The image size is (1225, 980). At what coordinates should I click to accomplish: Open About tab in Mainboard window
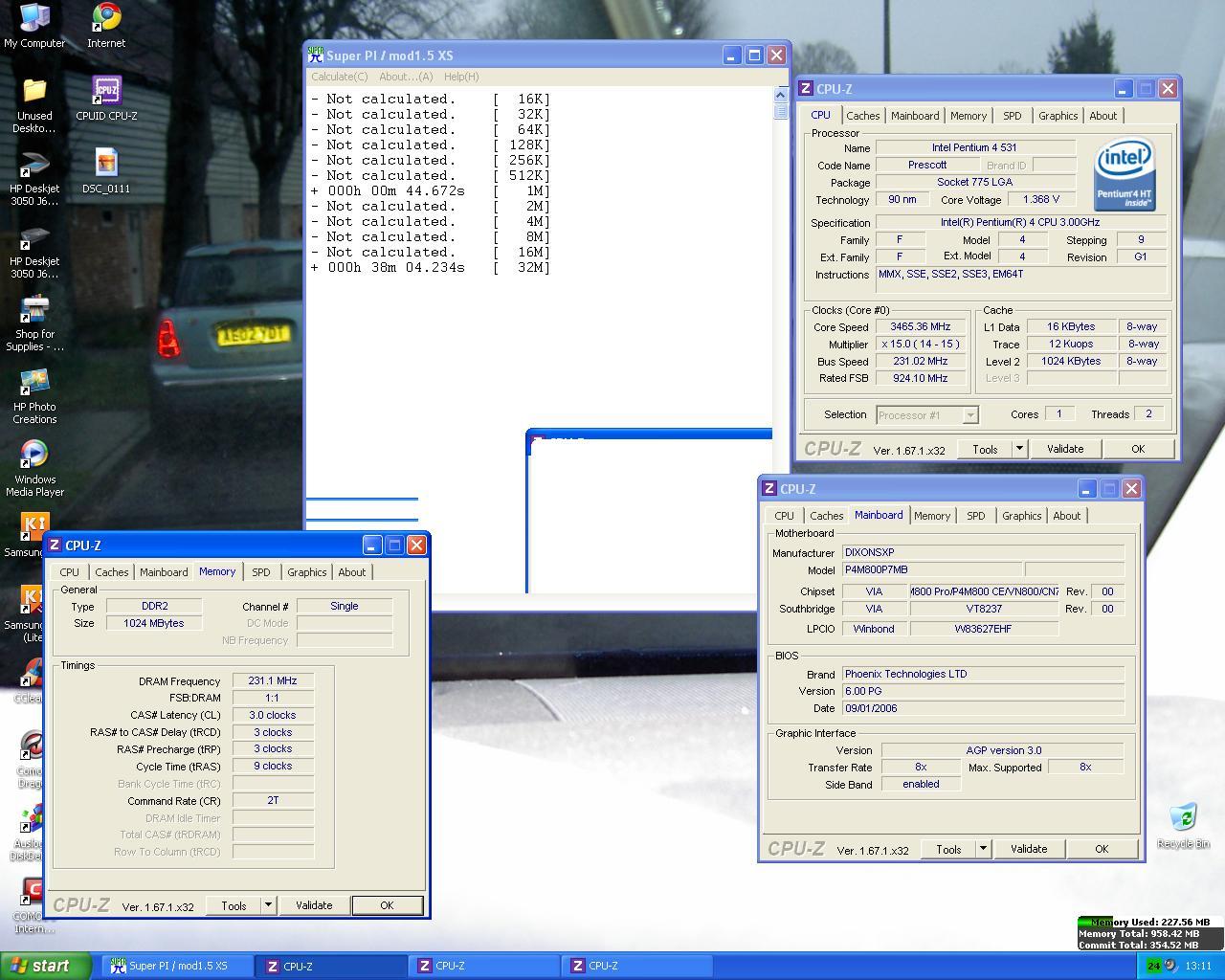(x=1067, y=516)
